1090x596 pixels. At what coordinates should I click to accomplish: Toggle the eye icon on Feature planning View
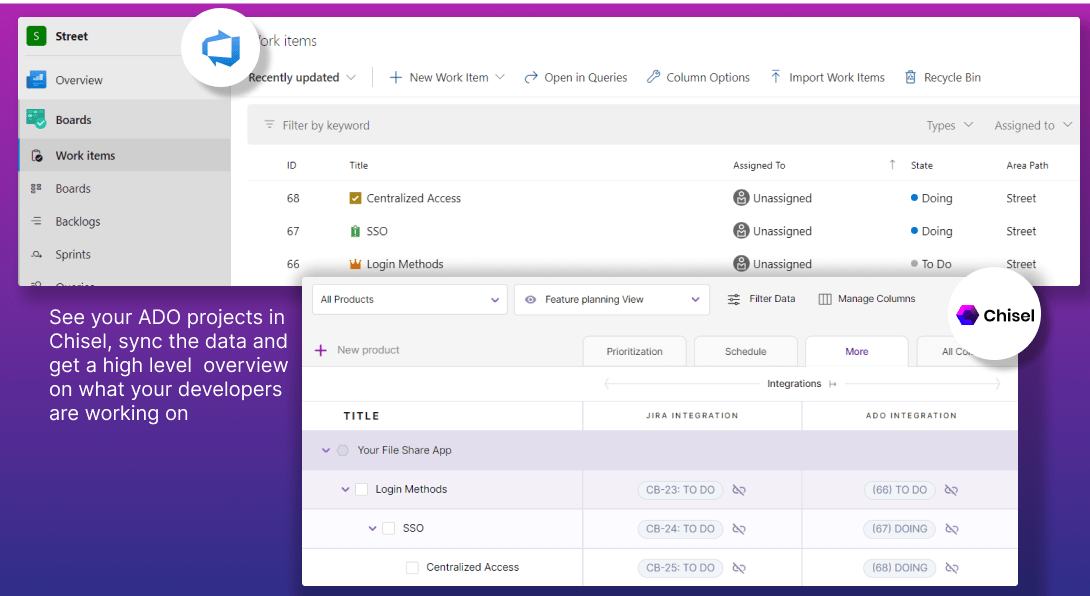click(x=530, y=300)
